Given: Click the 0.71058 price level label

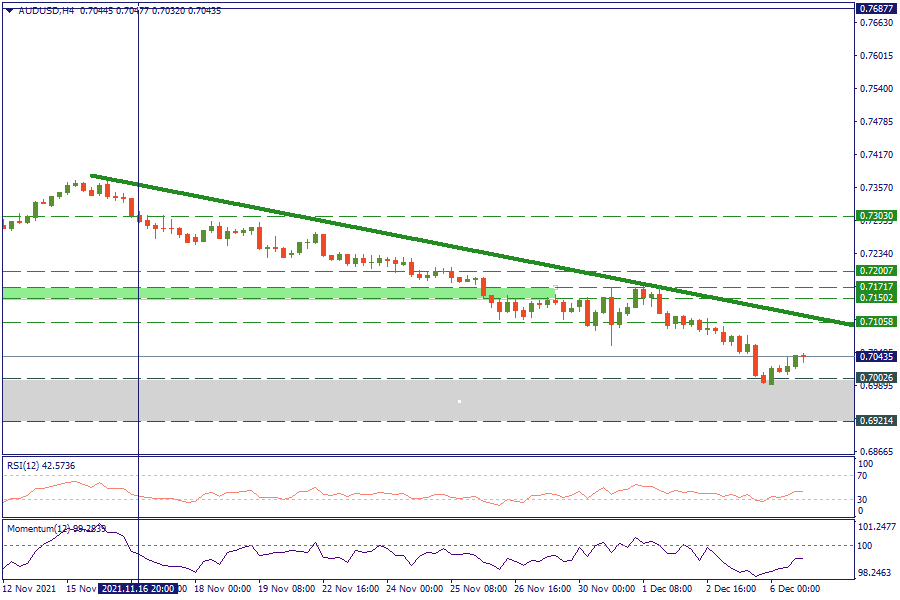Looking at the screenshot, I should click(x=876, y=322).
